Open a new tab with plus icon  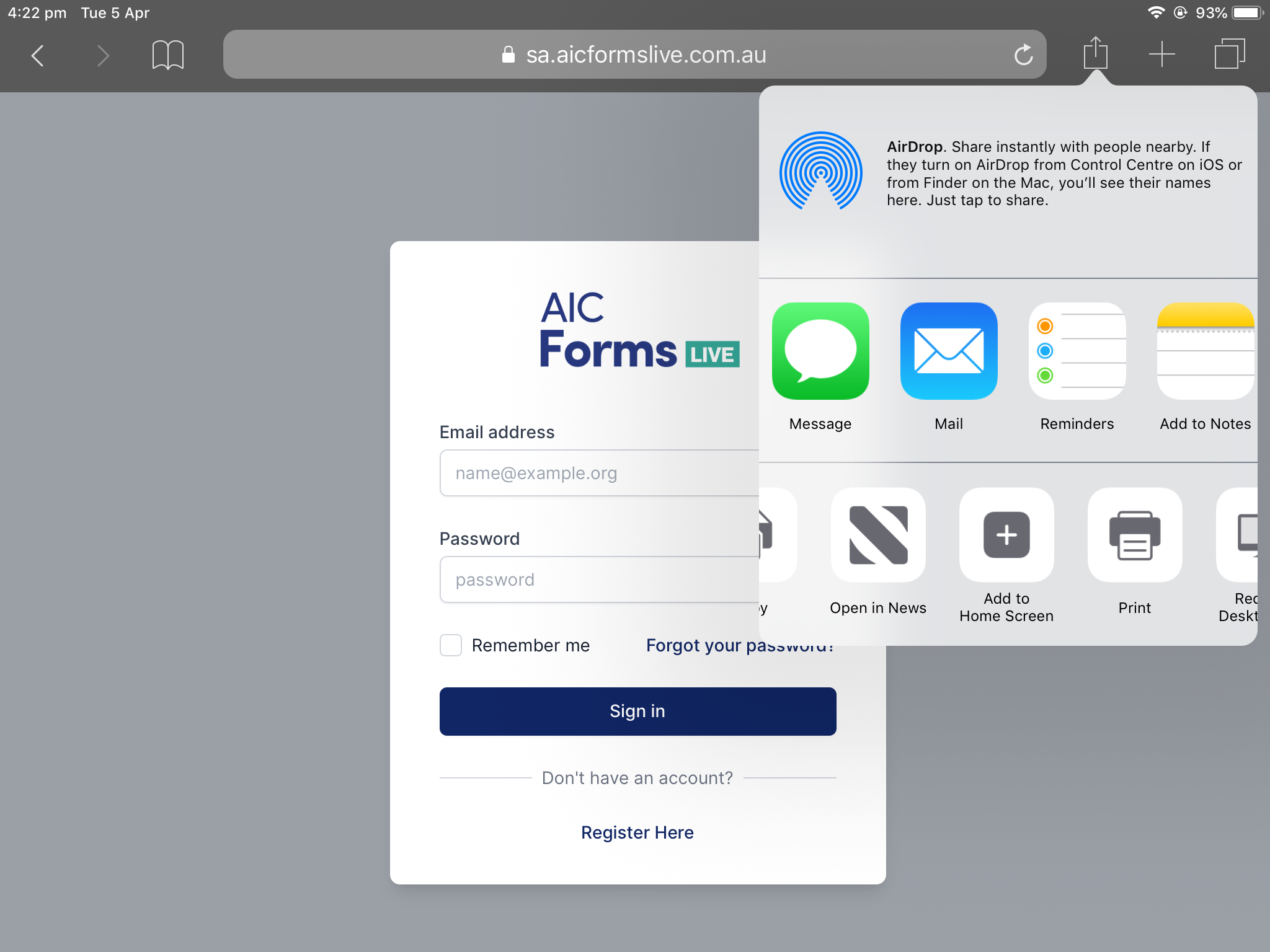coord(1161,55)
